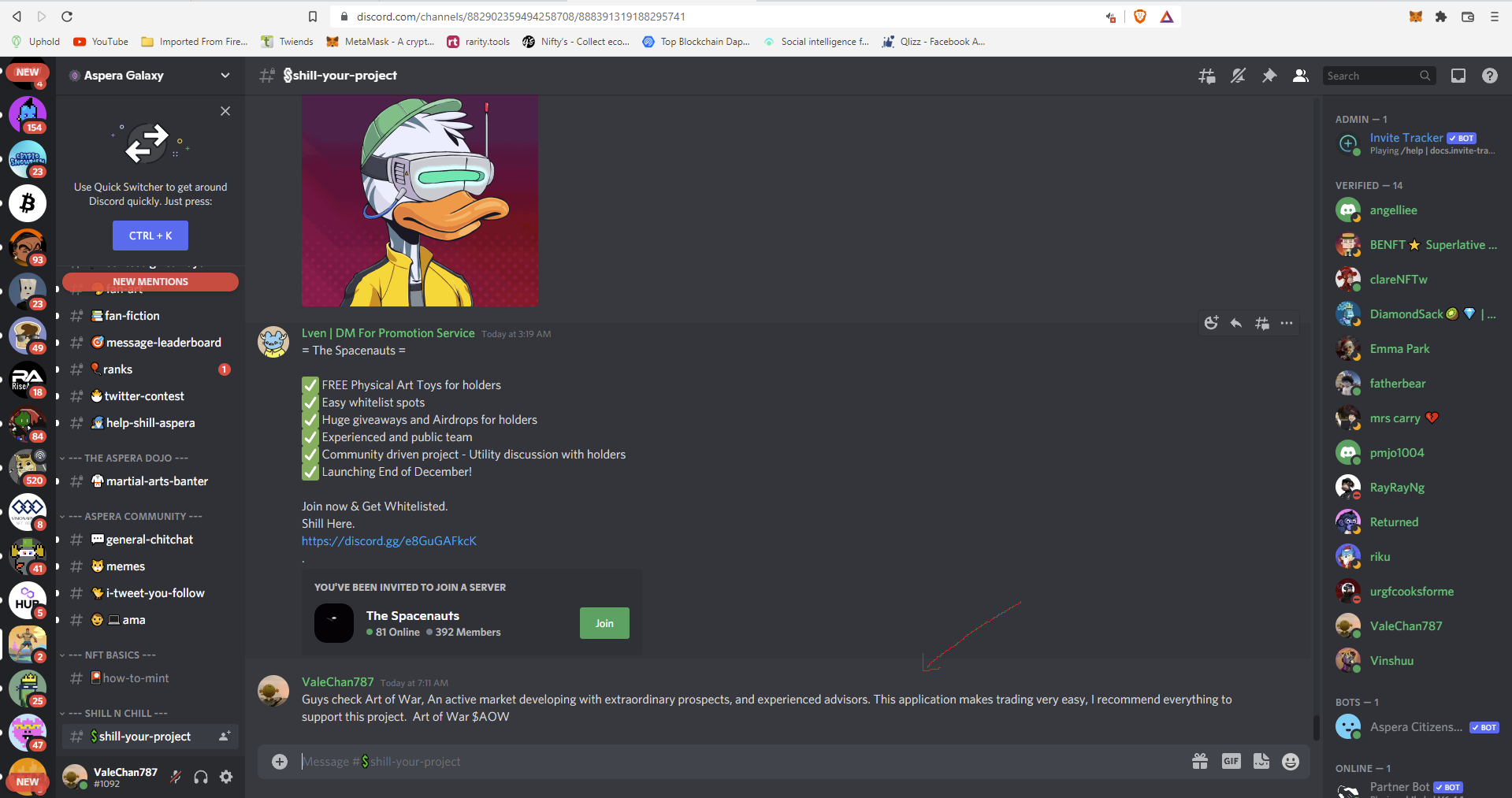
Task: Add reaction to Lven's message
Action: (x=1212, y=323)
